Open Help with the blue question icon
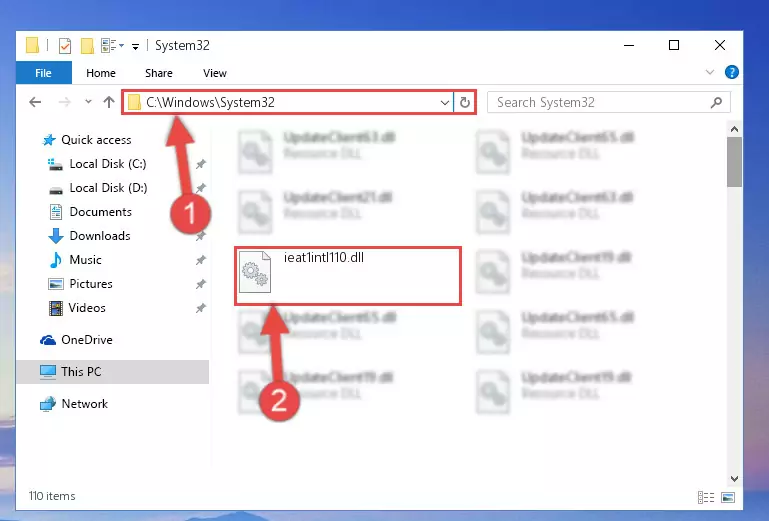 732,73
